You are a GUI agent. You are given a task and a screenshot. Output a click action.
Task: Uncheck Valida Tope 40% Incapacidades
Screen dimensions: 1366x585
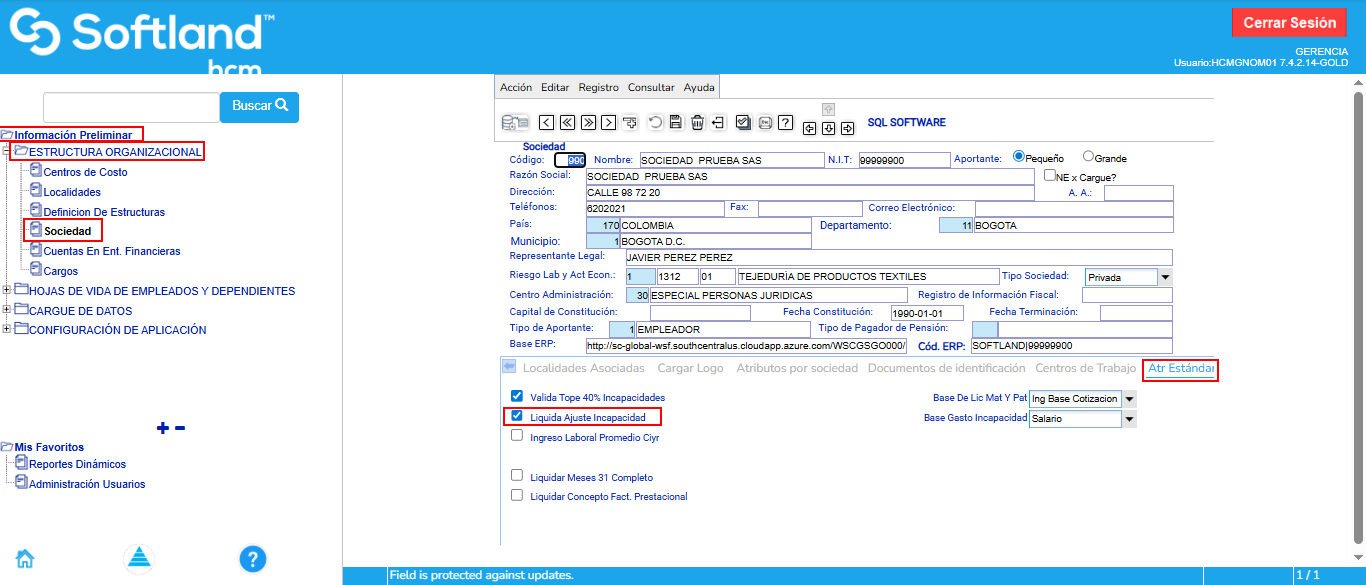(517, 397)
